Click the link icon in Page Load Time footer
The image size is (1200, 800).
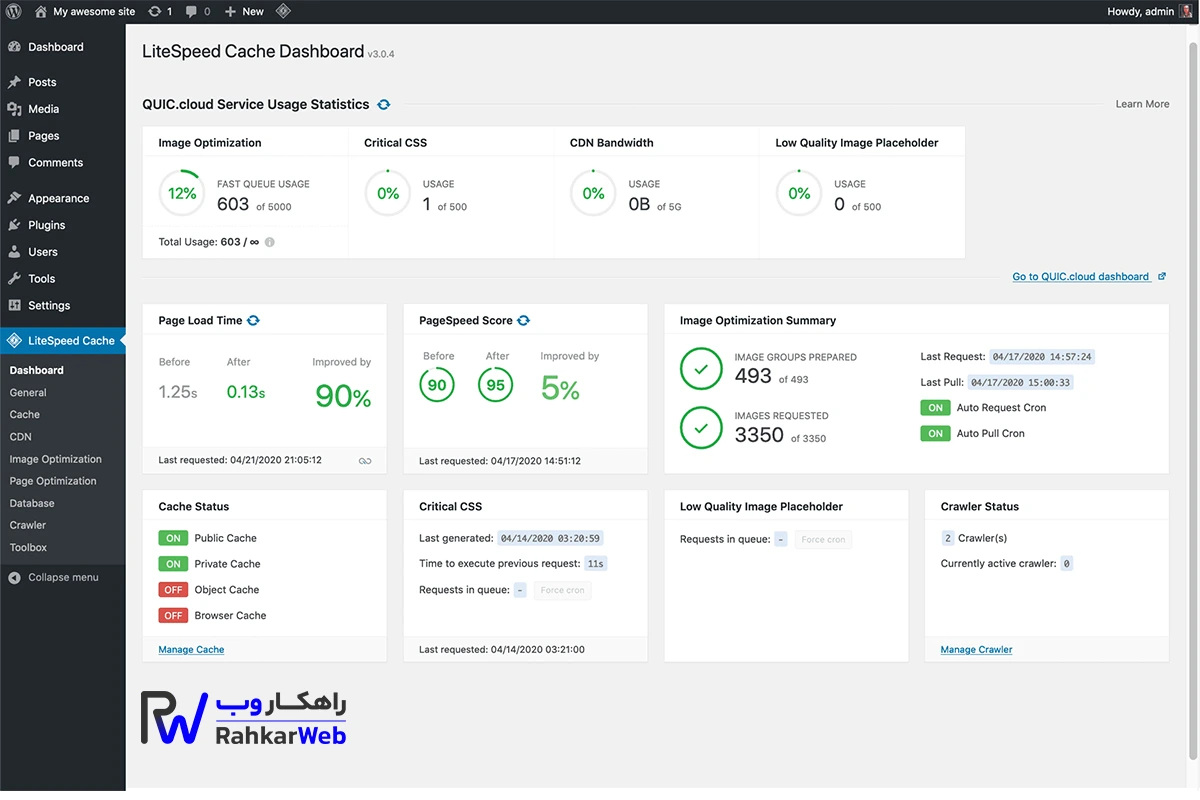[365, 461]
